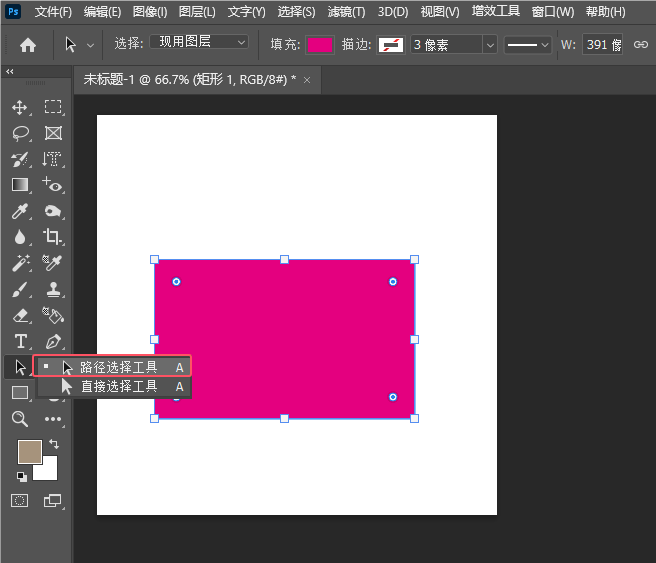Select the Sponge tool
Image resolution: width=656 pixels, height=563 pixels.
53,211
